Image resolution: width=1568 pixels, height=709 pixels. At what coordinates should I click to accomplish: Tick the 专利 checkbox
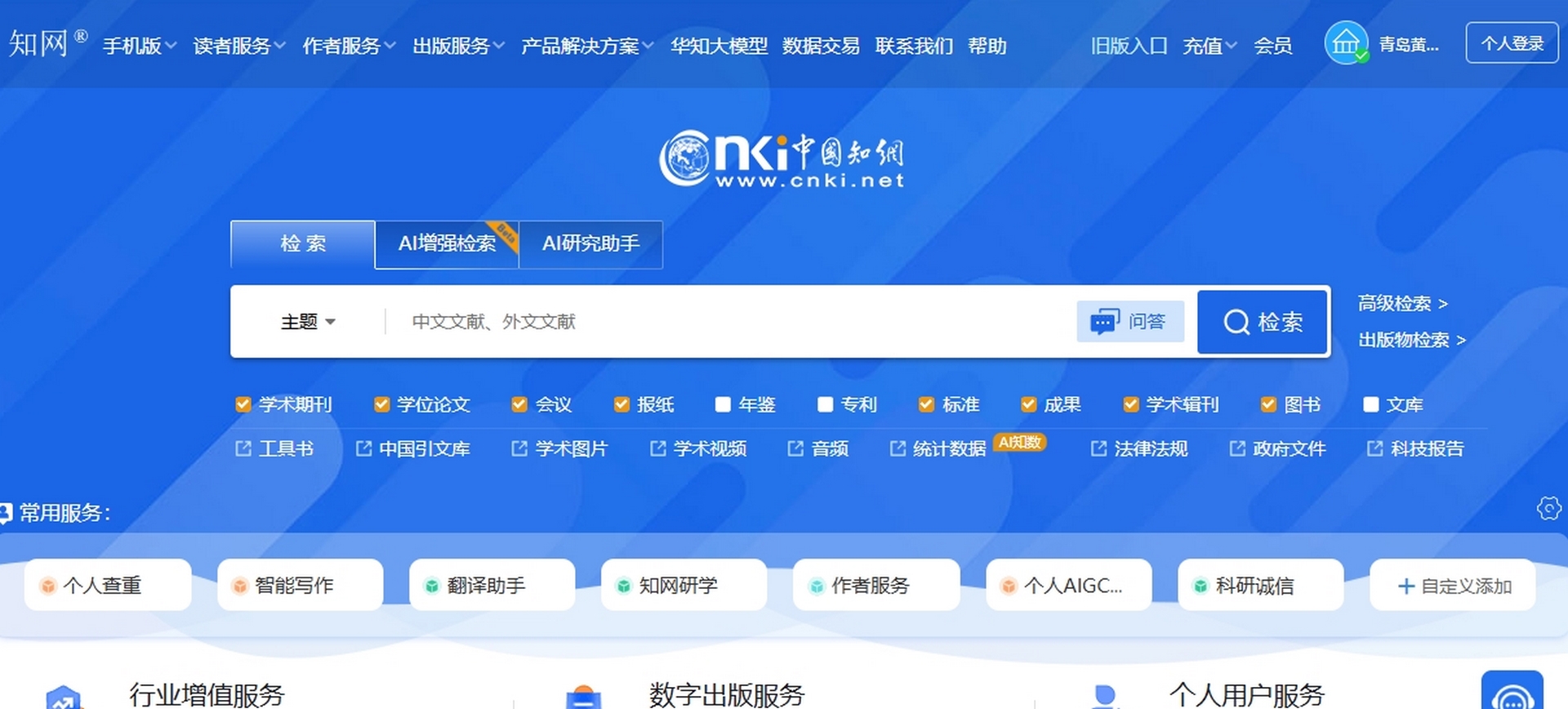click(825, 404)
